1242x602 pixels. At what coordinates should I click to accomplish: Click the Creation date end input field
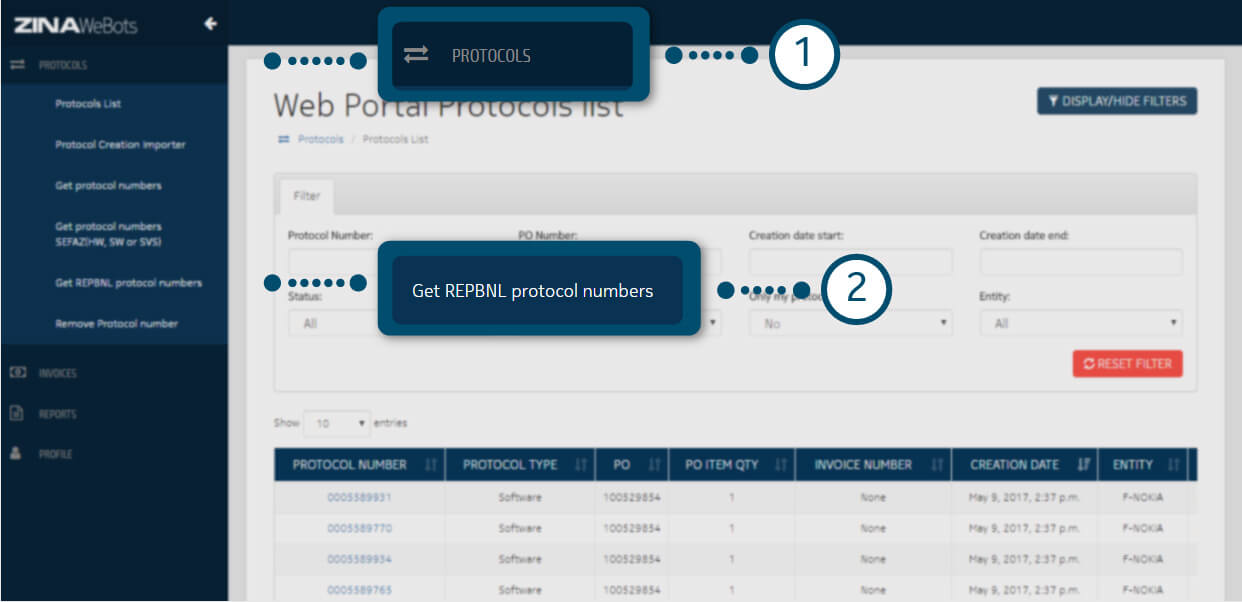click(x=1080, y=262)
